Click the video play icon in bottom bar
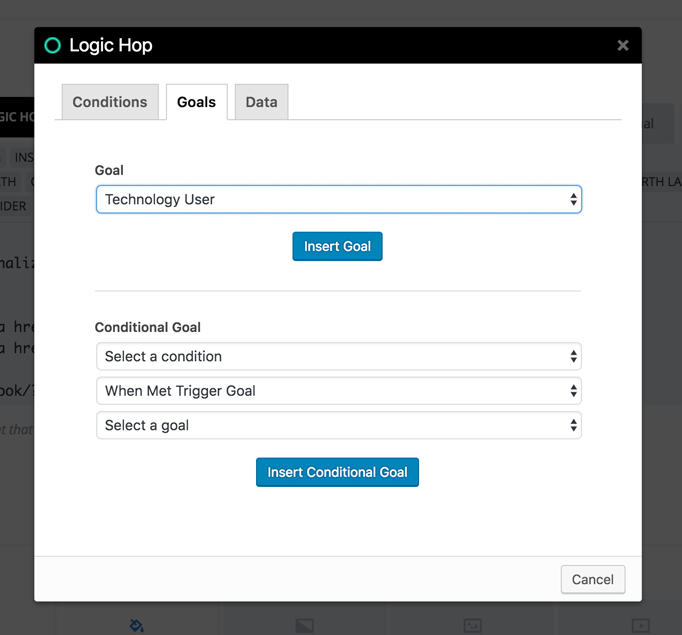Screen dimensions: 682x635 pos(641,626)
